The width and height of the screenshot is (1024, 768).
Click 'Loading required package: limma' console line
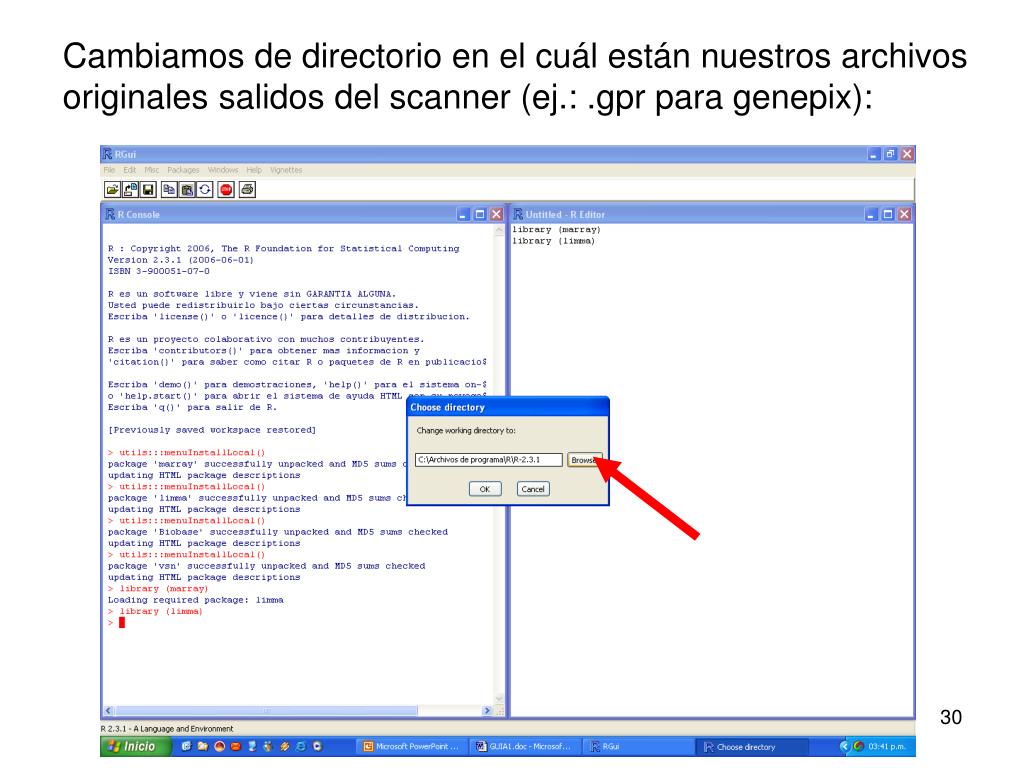[x=196, y=600]
